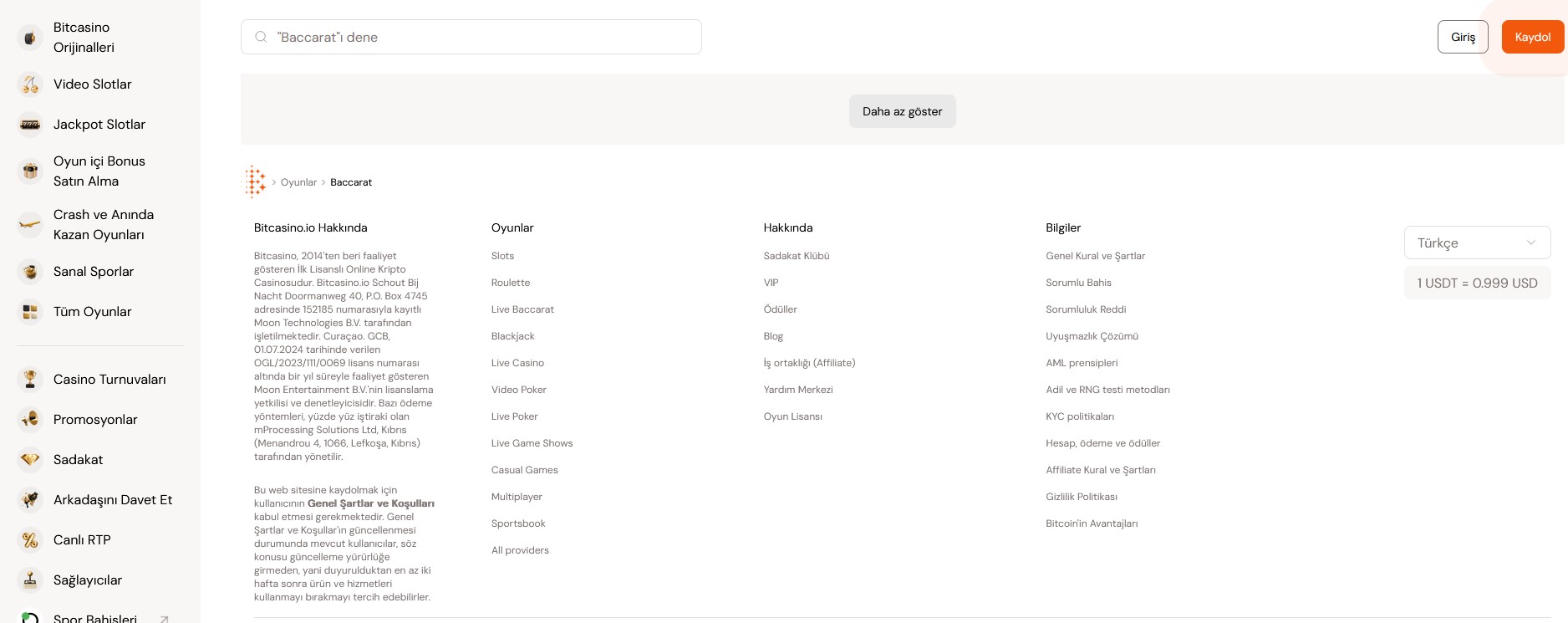Open Adil ve RNG testi metodları
This screenshot has width=1568, height=623.
point(1107,390)
